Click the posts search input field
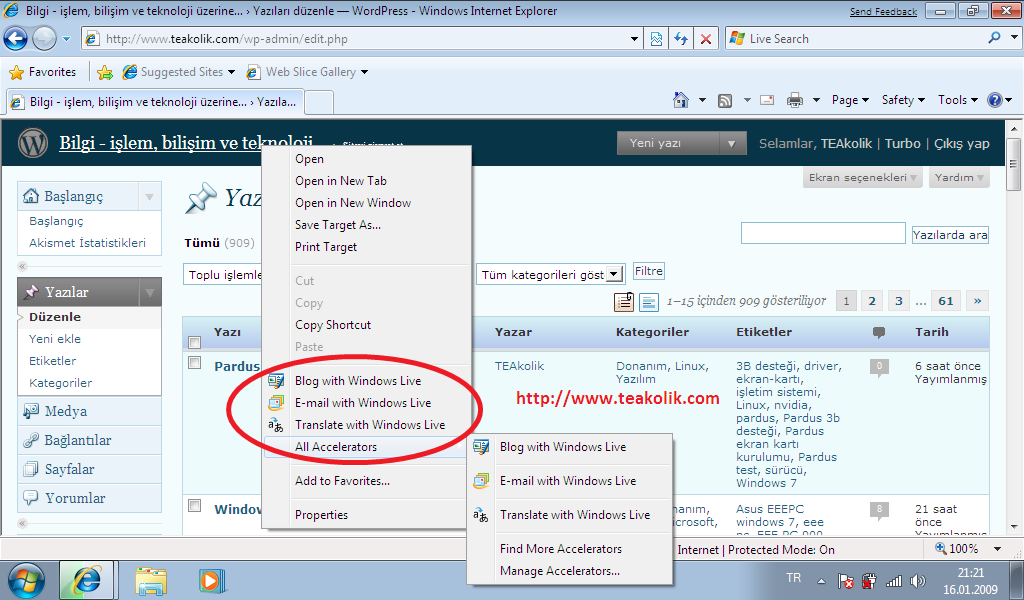1024x600 pixels. point(823,234)
